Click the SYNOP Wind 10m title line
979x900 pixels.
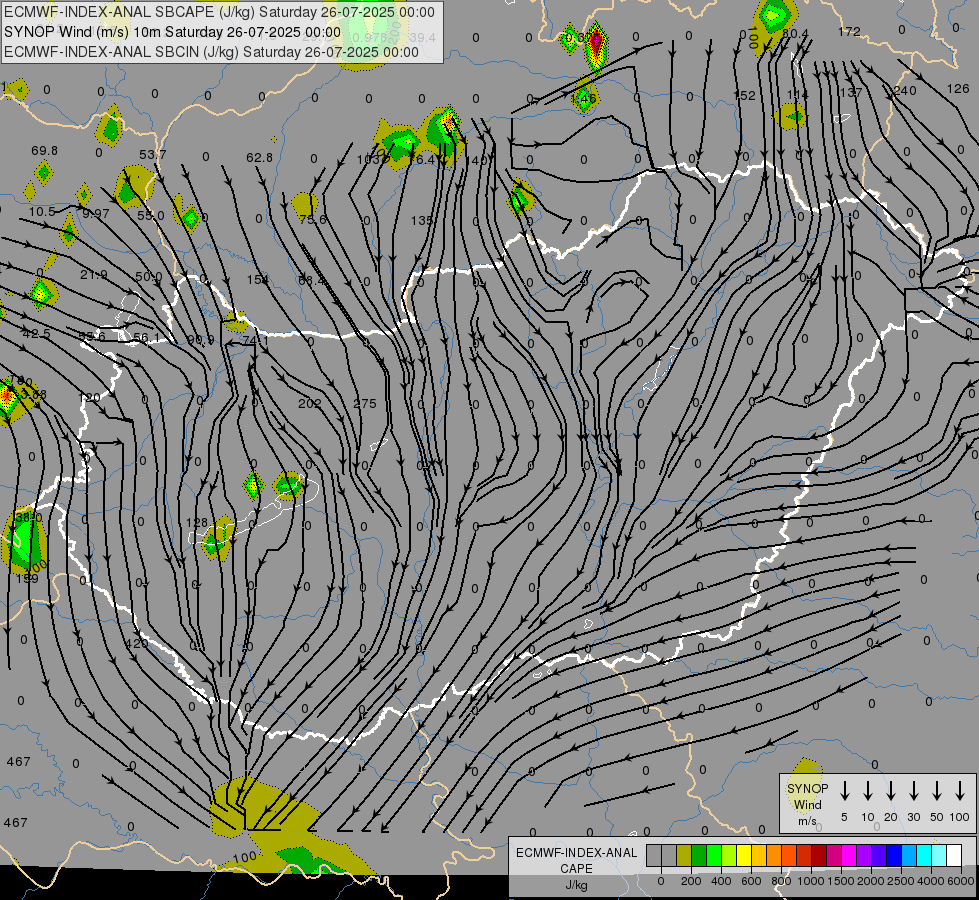click(x=172, y=32)
